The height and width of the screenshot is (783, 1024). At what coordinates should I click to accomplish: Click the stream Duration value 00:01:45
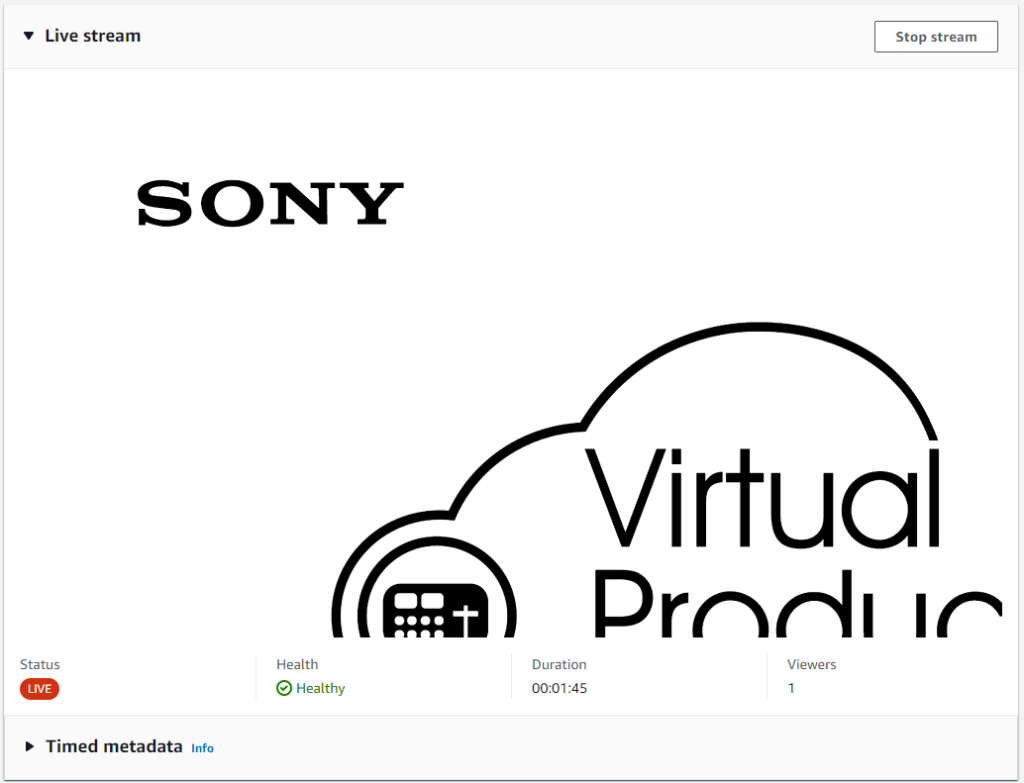point(558,688)
